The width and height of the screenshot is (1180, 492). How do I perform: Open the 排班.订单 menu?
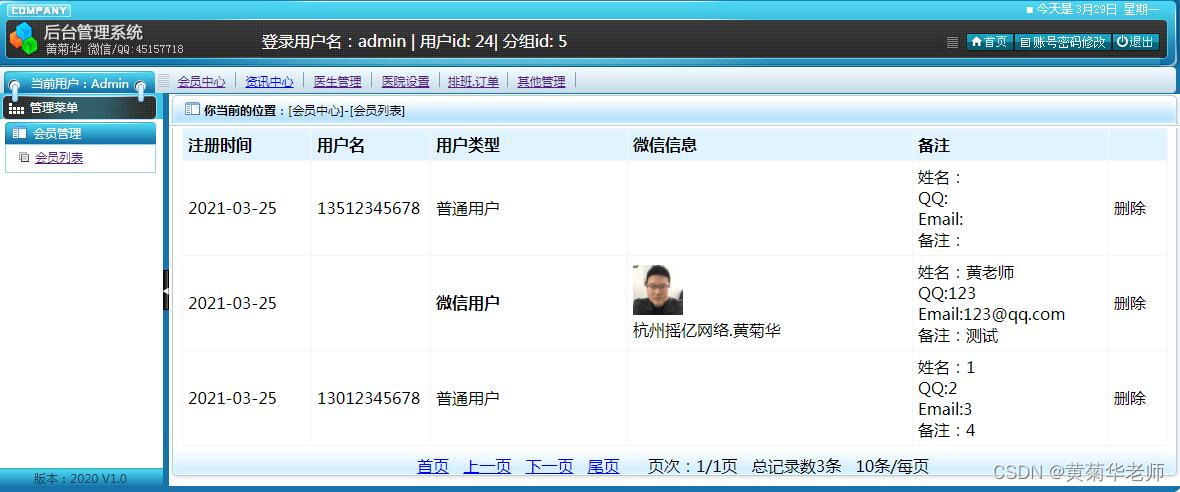pyautogui.click(x=473, y=82)
